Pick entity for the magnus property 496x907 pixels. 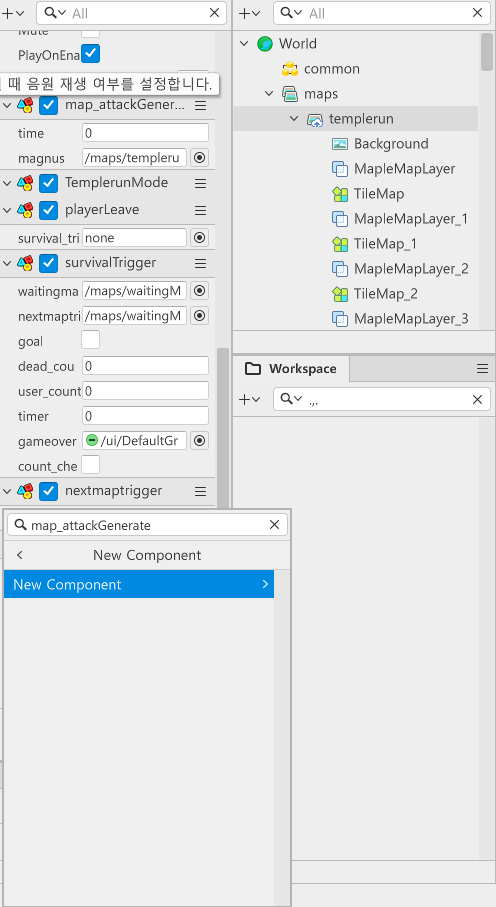200,157
